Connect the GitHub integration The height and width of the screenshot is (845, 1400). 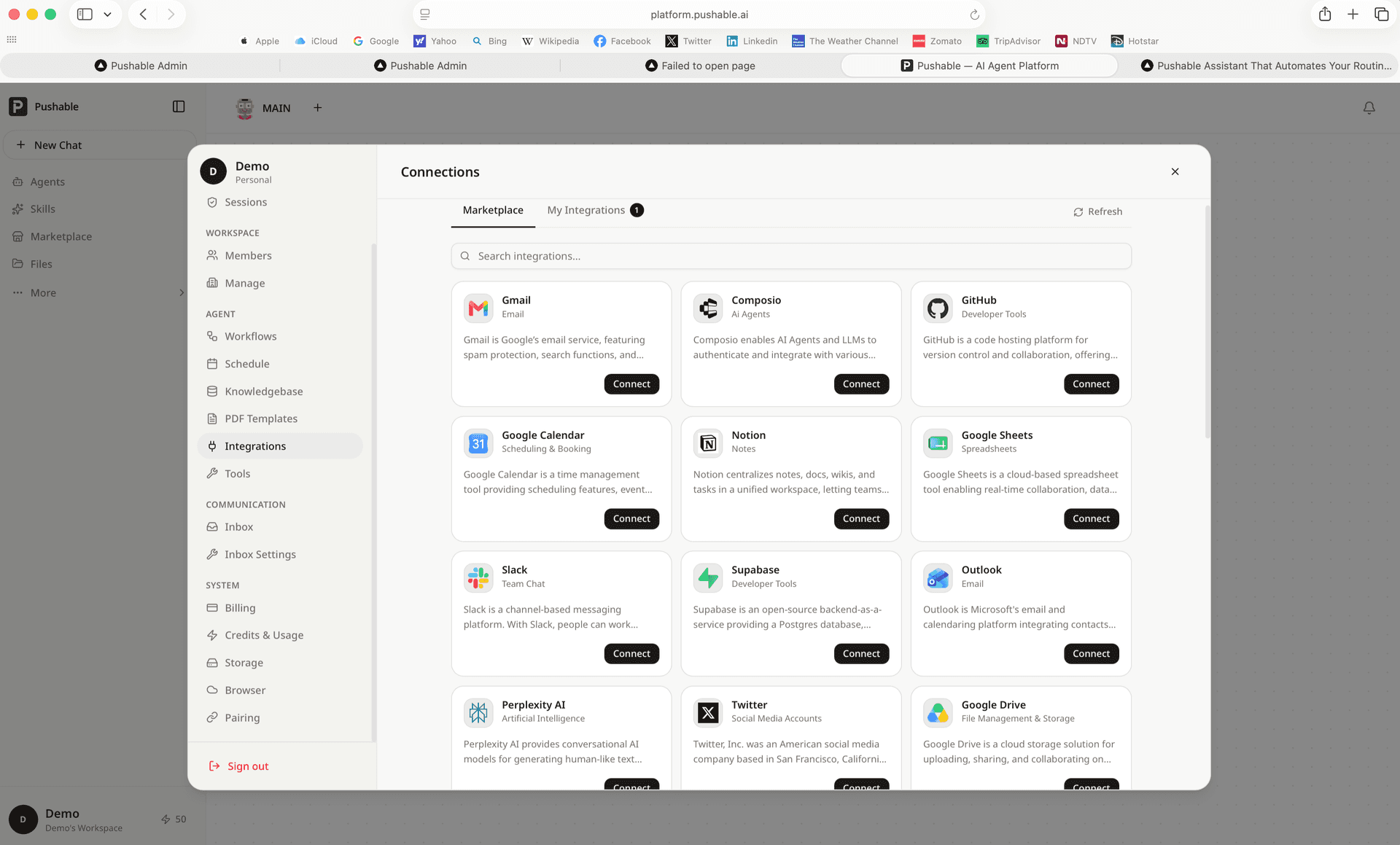[x=1091, y=384]
